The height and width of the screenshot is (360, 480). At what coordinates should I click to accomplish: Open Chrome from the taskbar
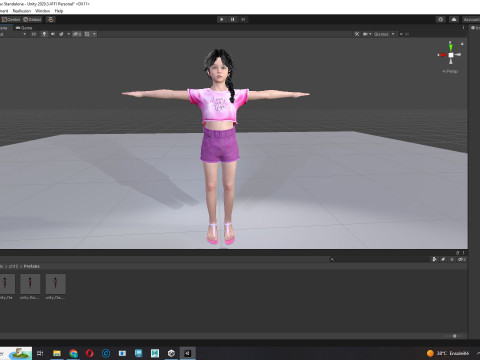pos(73,353)
